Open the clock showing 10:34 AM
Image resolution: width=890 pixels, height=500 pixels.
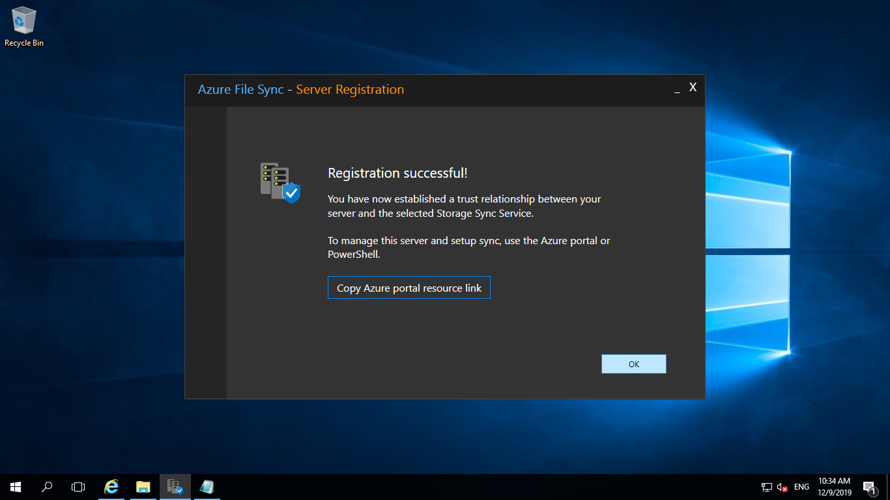pyautogui.click(x=834, y=487)
